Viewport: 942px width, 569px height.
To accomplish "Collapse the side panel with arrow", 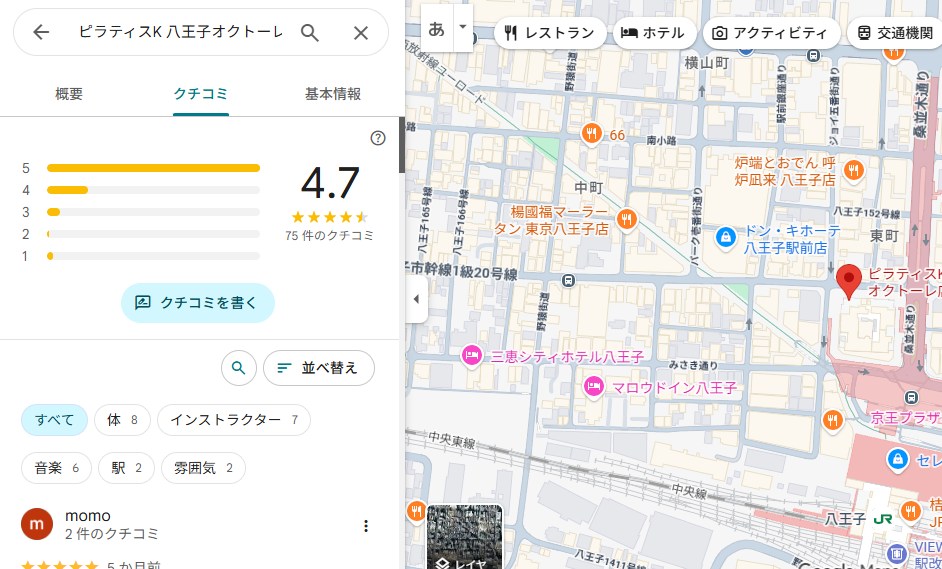I will (416, 299).
